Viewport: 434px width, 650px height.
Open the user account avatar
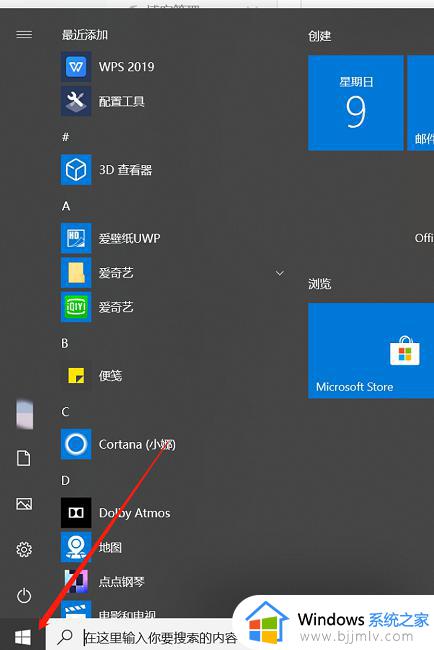[24, 414]
